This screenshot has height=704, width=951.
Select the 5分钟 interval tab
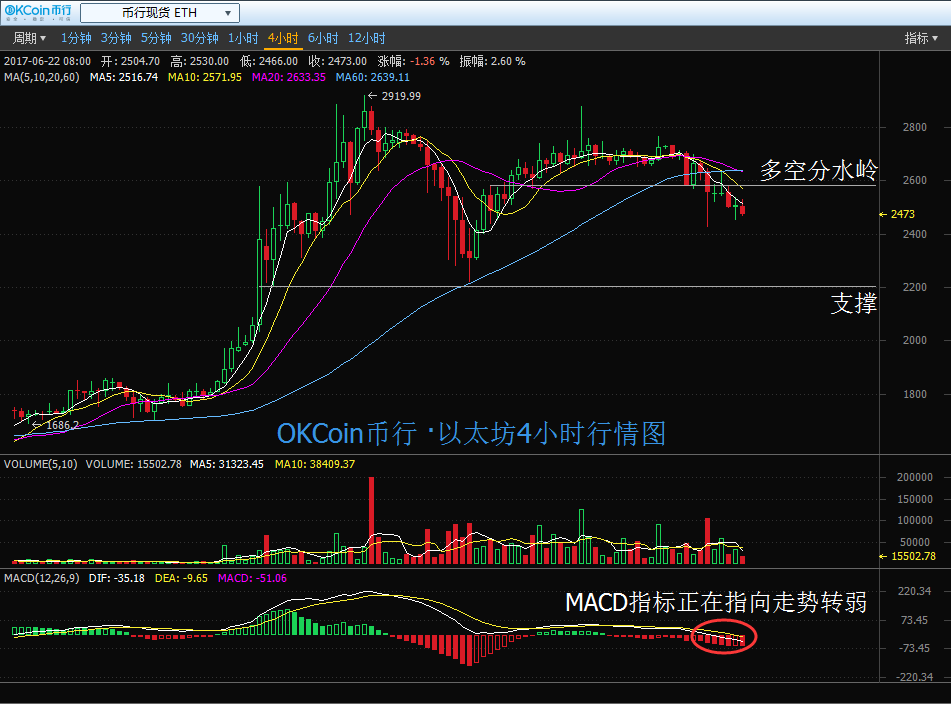[x=156, y=38]
